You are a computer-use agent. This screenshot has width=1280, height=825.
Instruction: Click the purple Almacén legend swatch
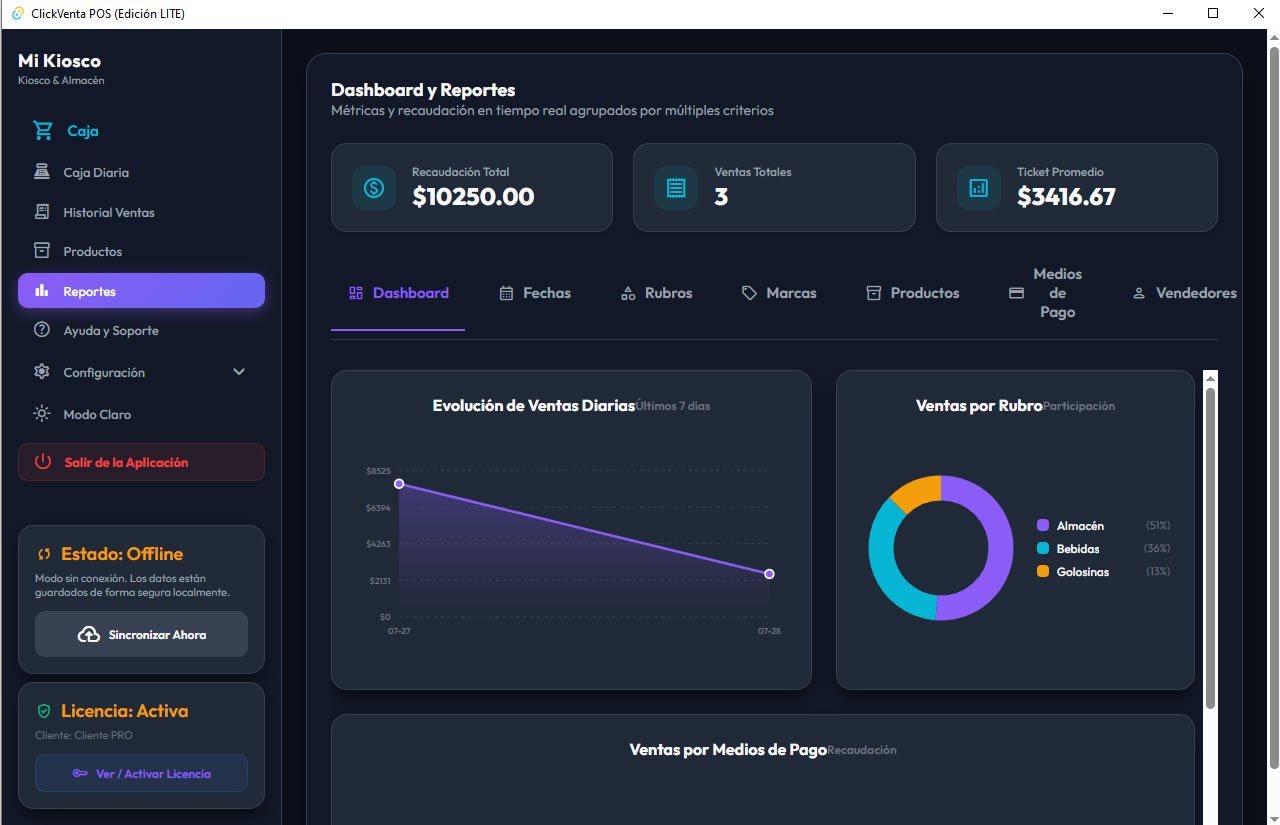[1043, 525]
